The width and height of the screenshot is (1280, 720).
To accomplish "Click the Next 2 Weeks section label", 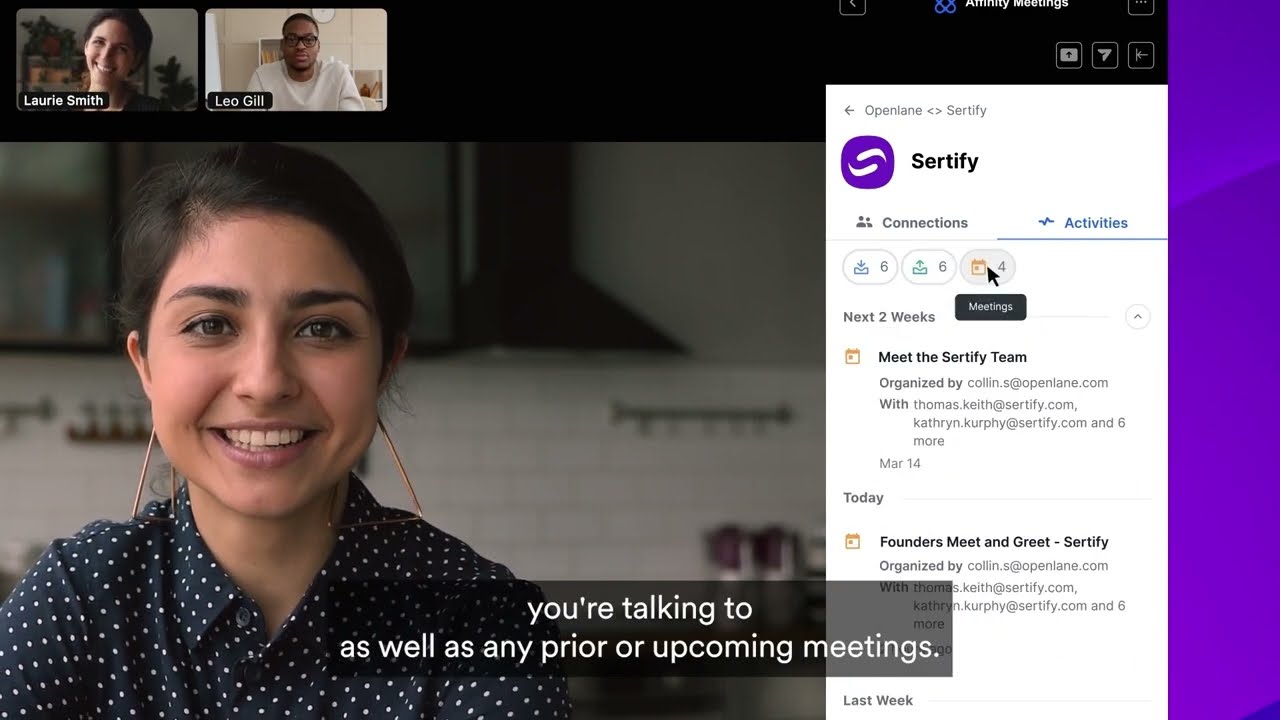I will click(x=889, y=317).
